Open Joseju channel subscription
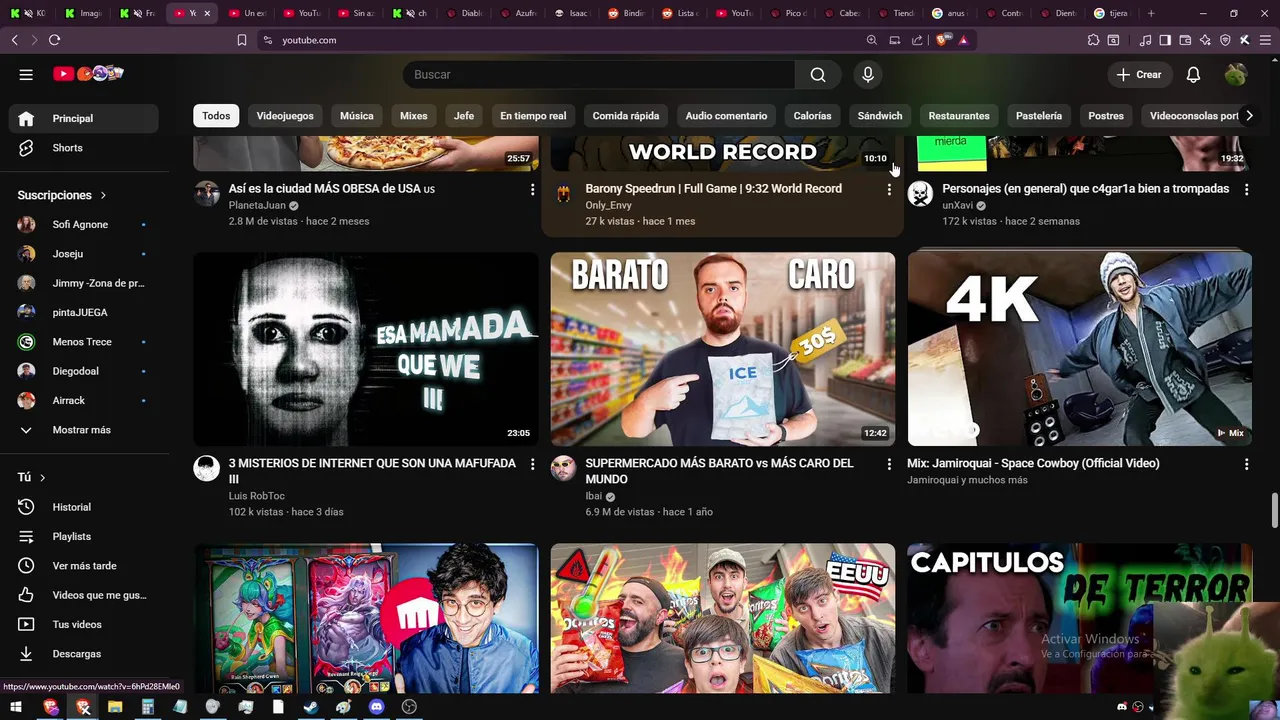Image resolution: width=1280 pixels, height=720 pixels. point(84,254)
